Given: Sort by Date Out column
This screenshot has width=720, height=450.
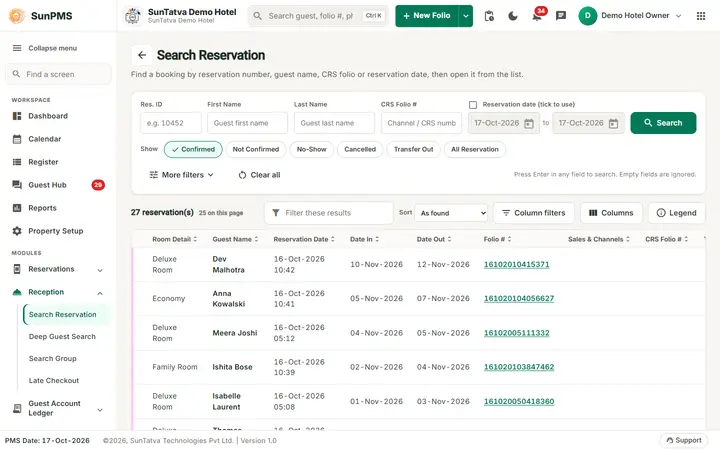Looking at the screenshot, I should coord(434,239).
